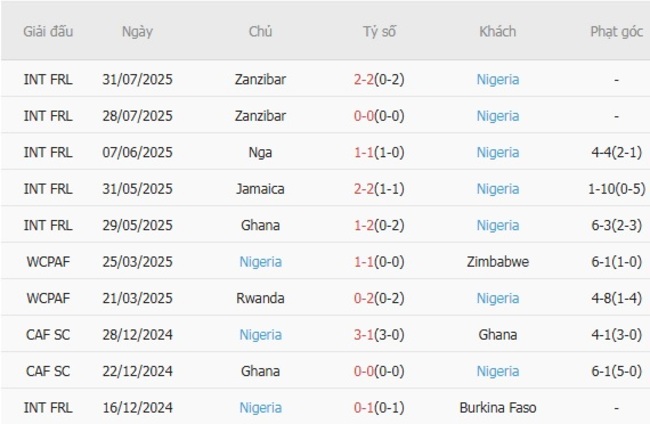Select the Nga team name in the 07/06/2025 row

(x=260, y=152)
